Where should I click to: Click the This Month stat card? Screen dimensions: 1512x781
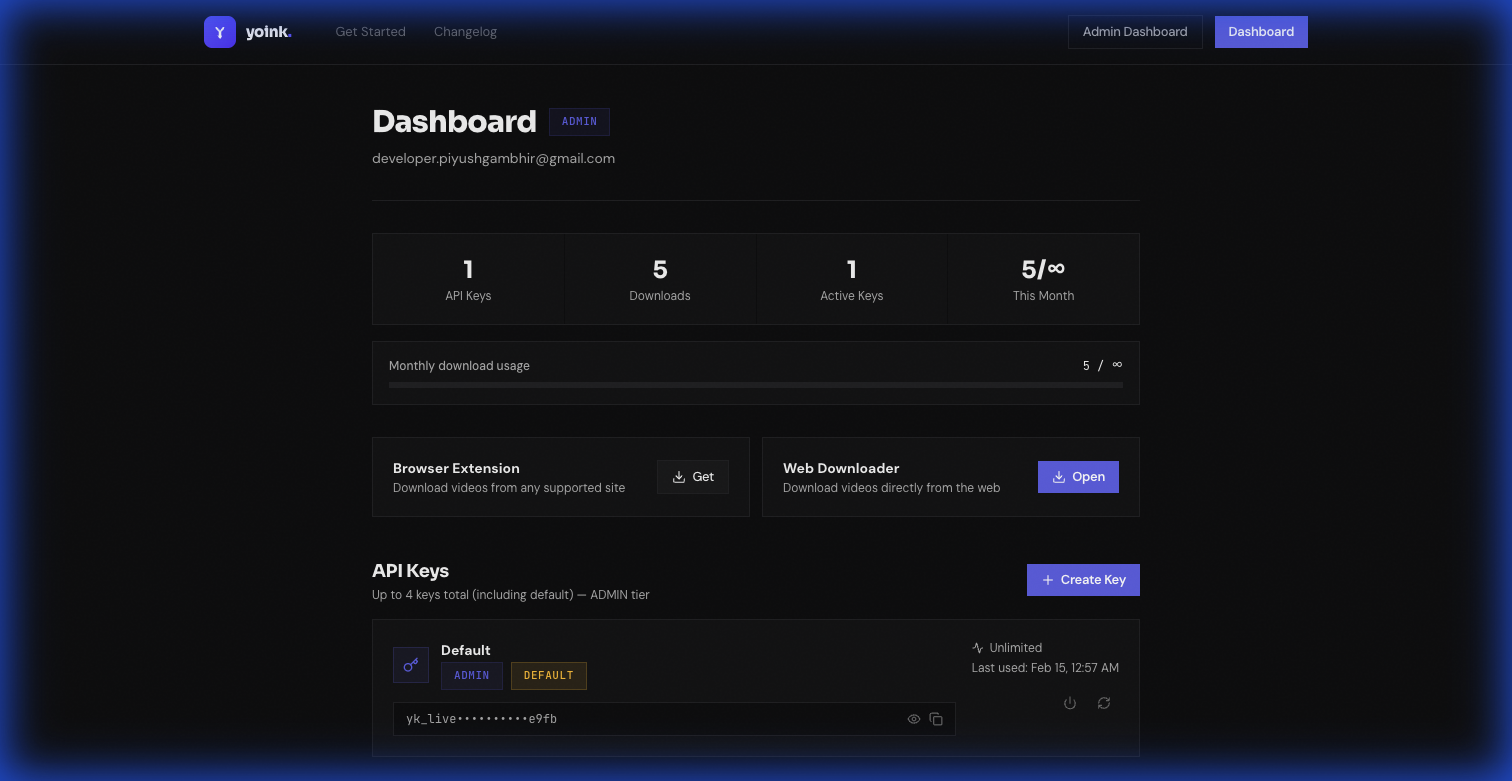coord(1043,279)
